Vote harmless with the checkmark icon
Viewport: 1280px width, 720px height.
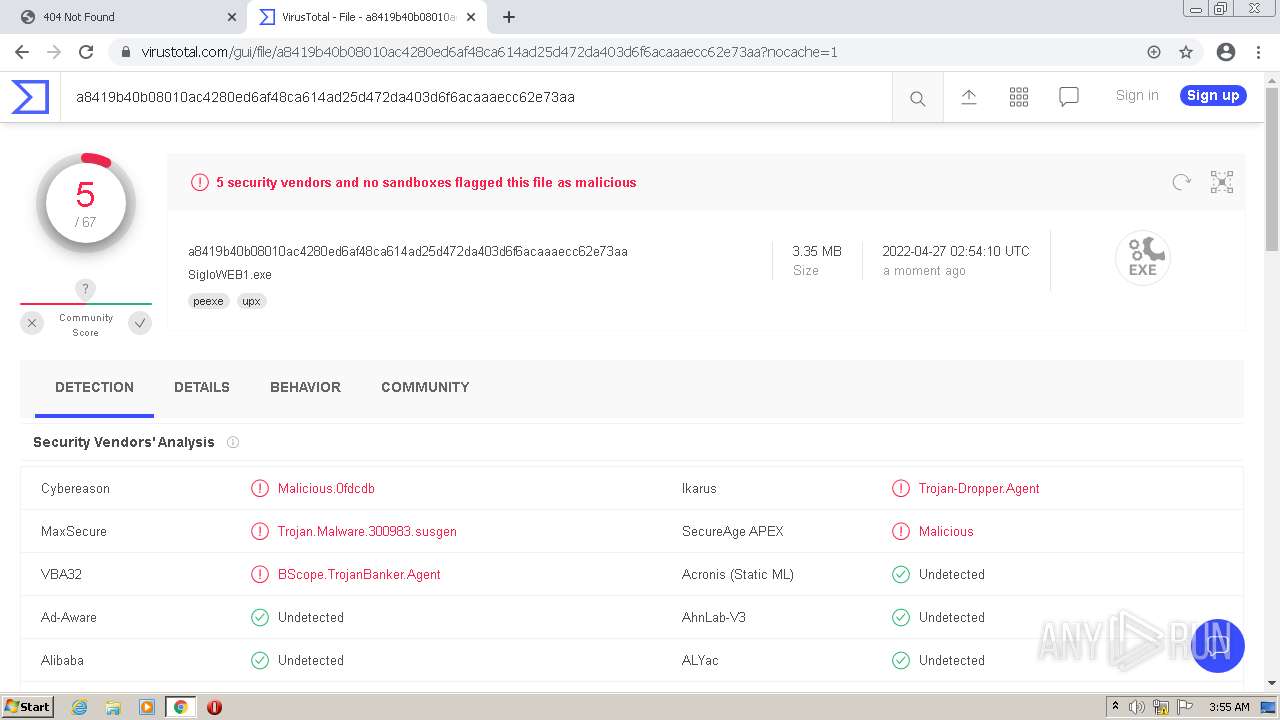140,323
